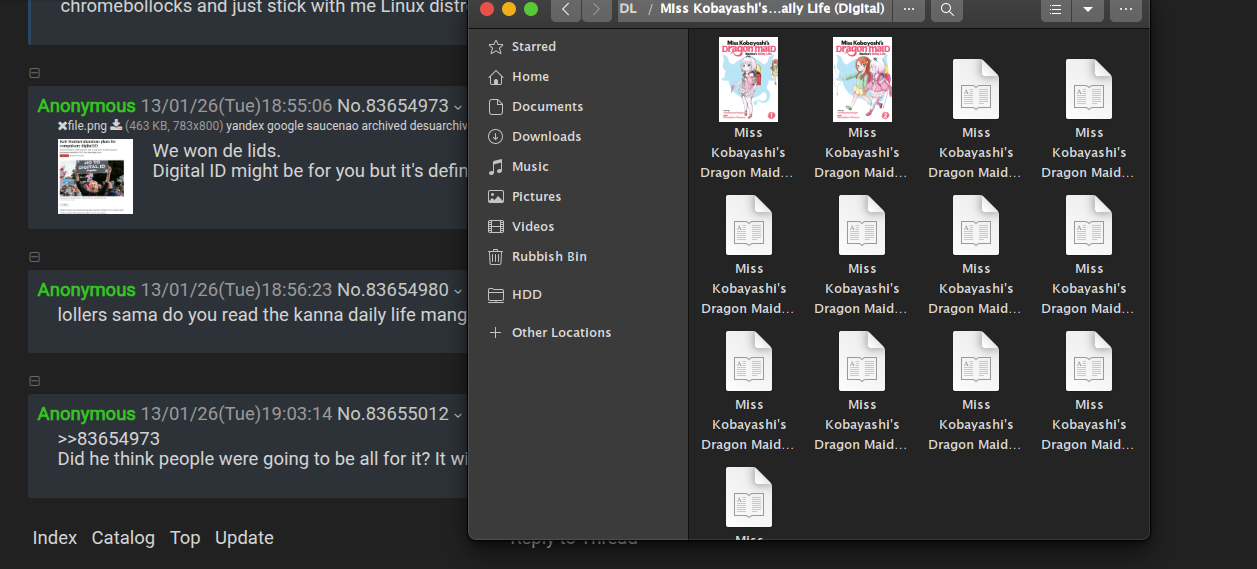
Task: Open Starred in the sidebar
Action: coord(578,47)
